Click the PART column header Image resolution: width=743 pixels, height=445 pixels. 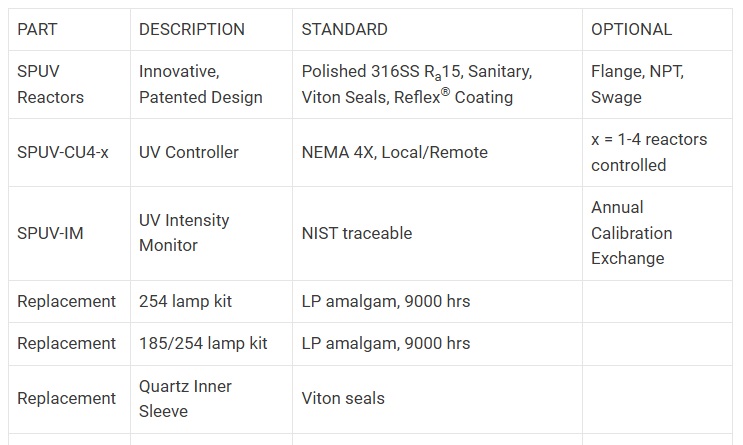pyautogui.click(x=37, y=29)
